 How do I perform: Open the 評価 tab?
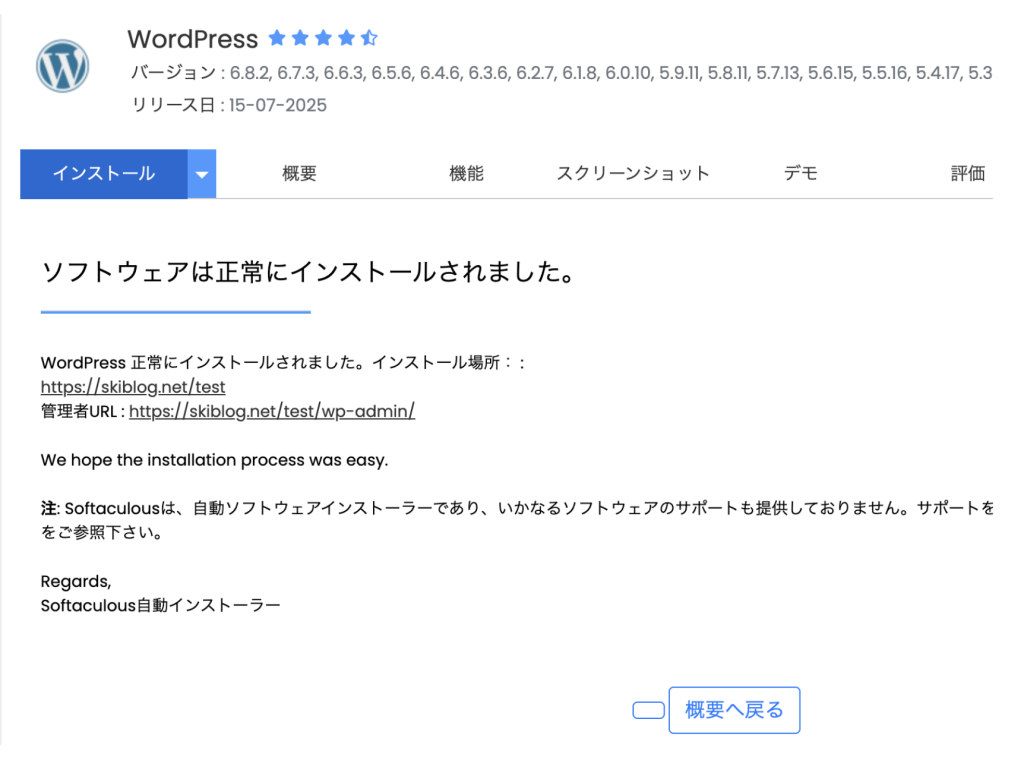tap(967, 174)
